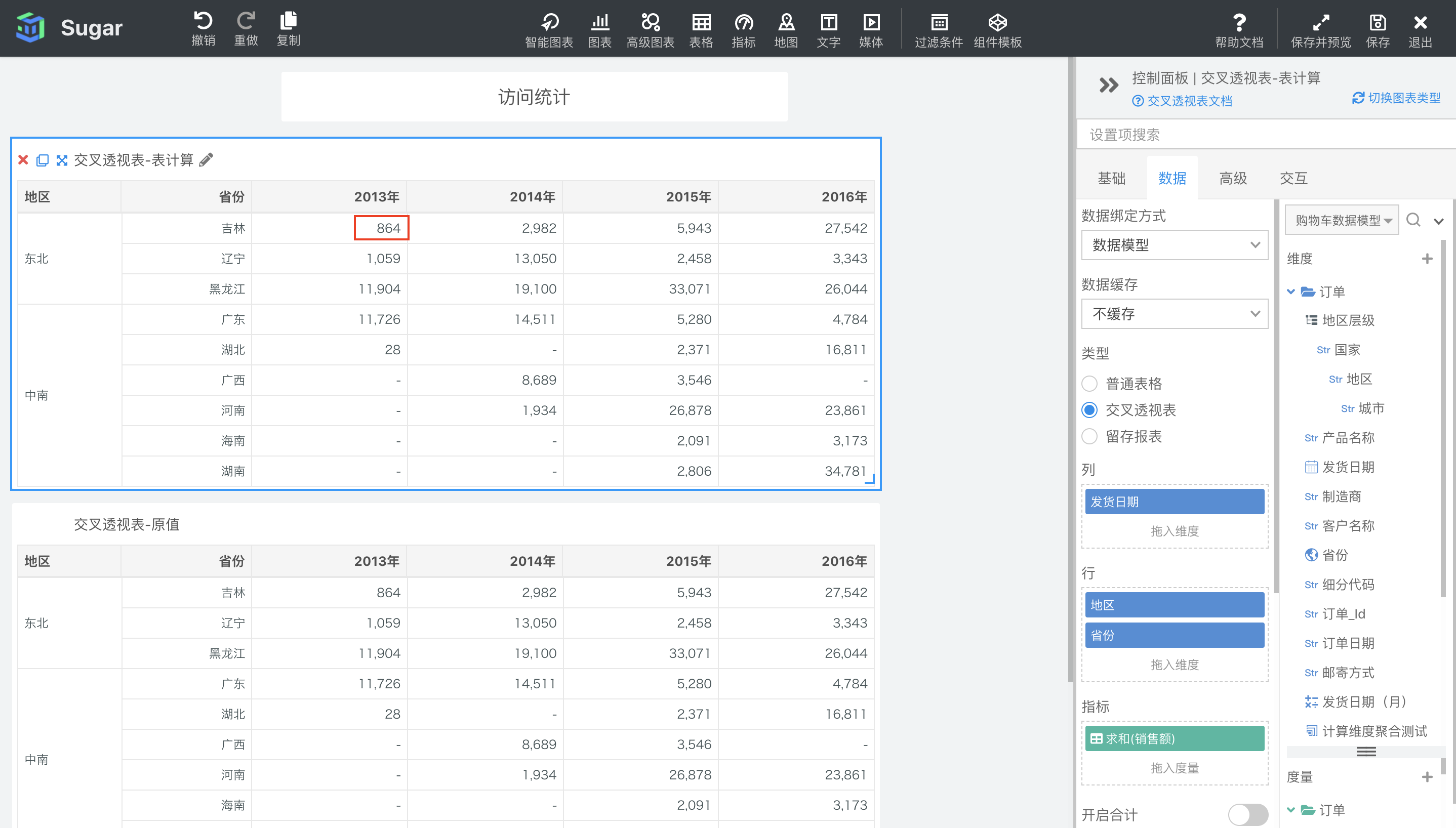
Task: Open 组件模板 component templates
Action: pos(998,30)
